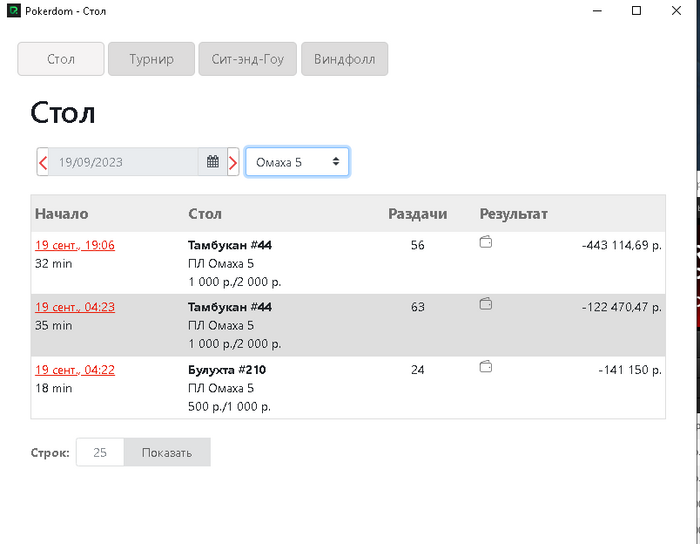
Task: Click wallet icon in Тамбукан #44 19:06 row
Action: [486, 242]
